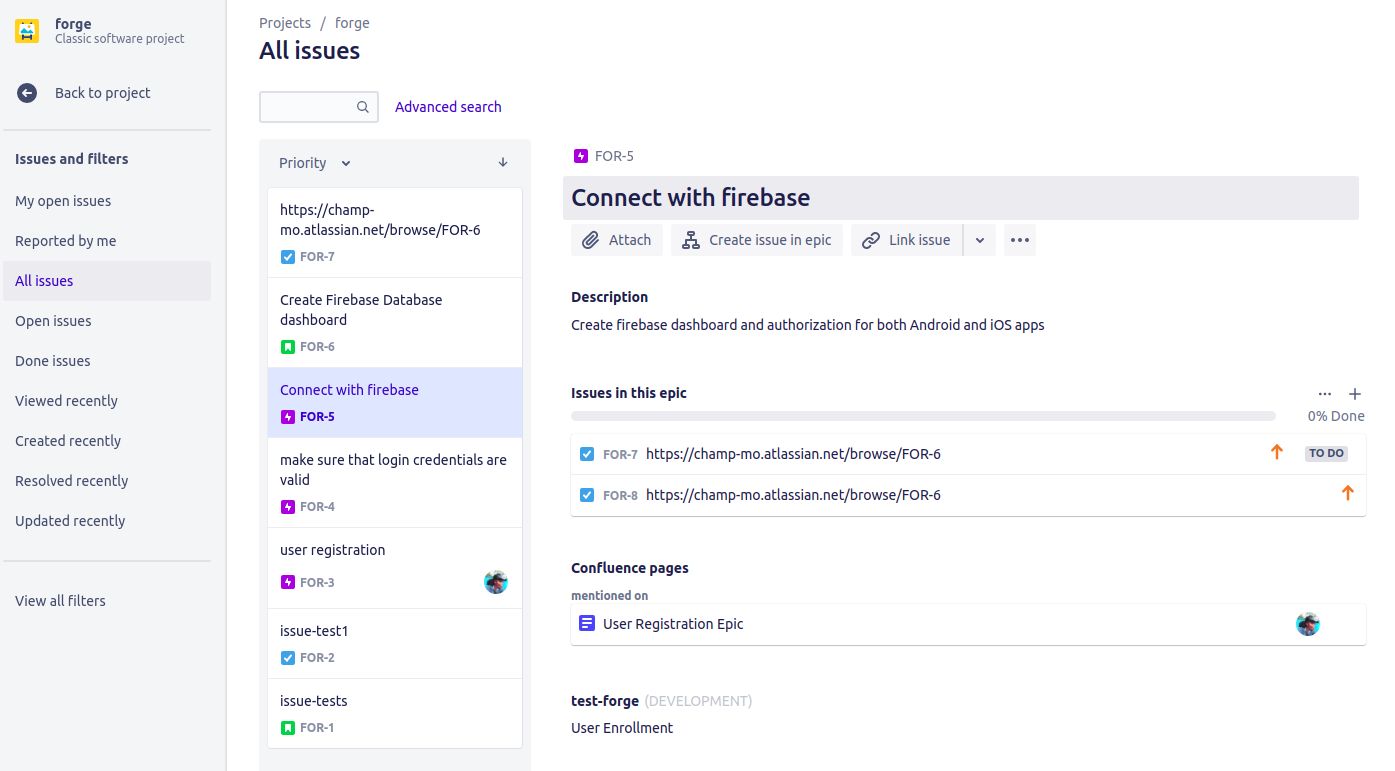Open the more actions ellipsis button
Screen dimensions: 1395x771
(x=1019, y=240)
